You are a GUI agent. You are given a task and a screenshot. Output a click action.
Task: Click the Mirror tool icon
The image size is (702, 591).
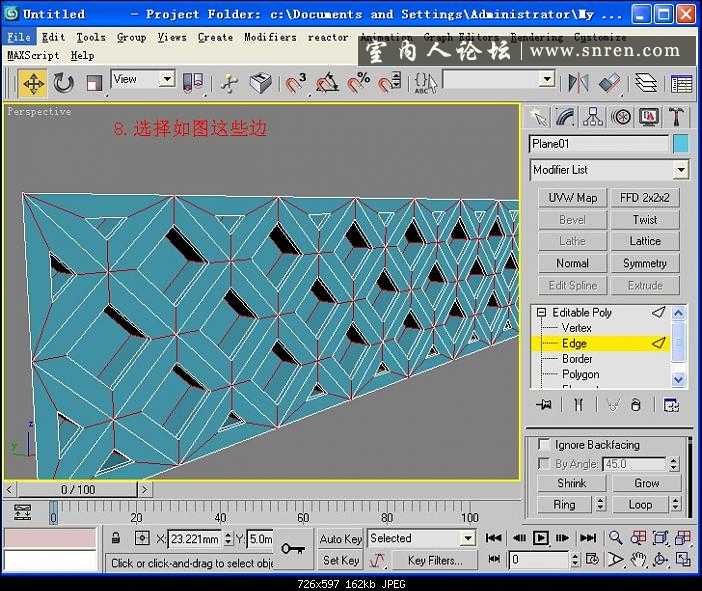point(578,83)
